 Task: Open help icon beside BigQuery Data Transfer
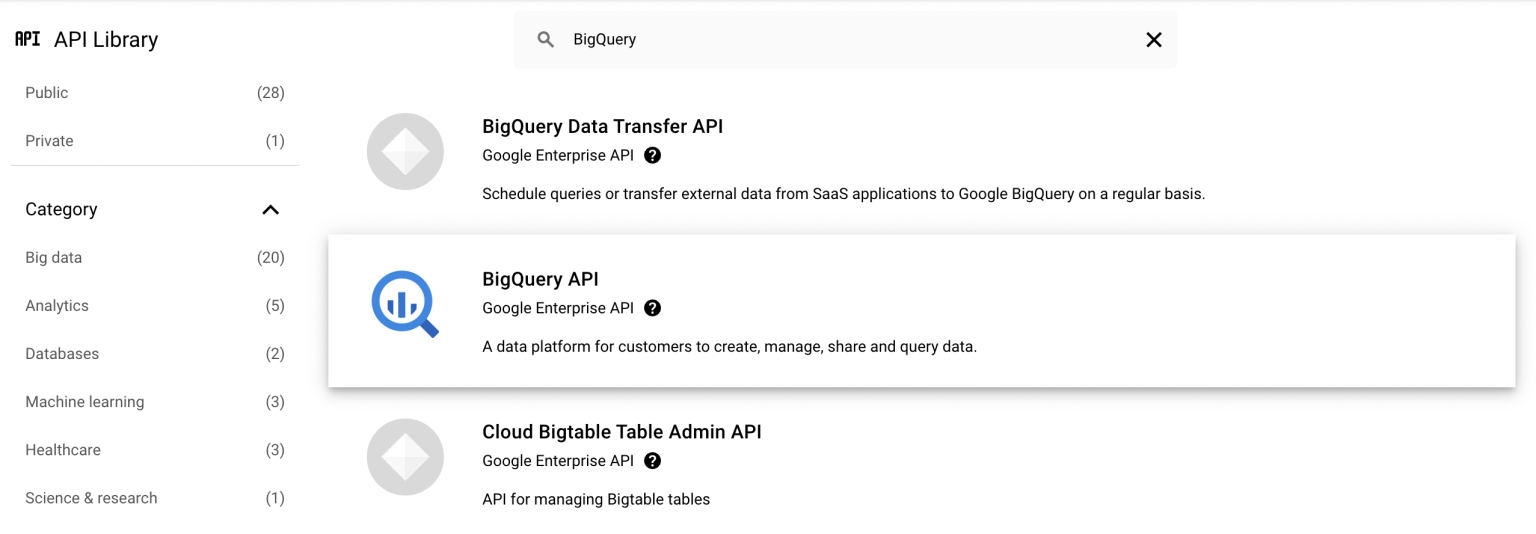653,156
